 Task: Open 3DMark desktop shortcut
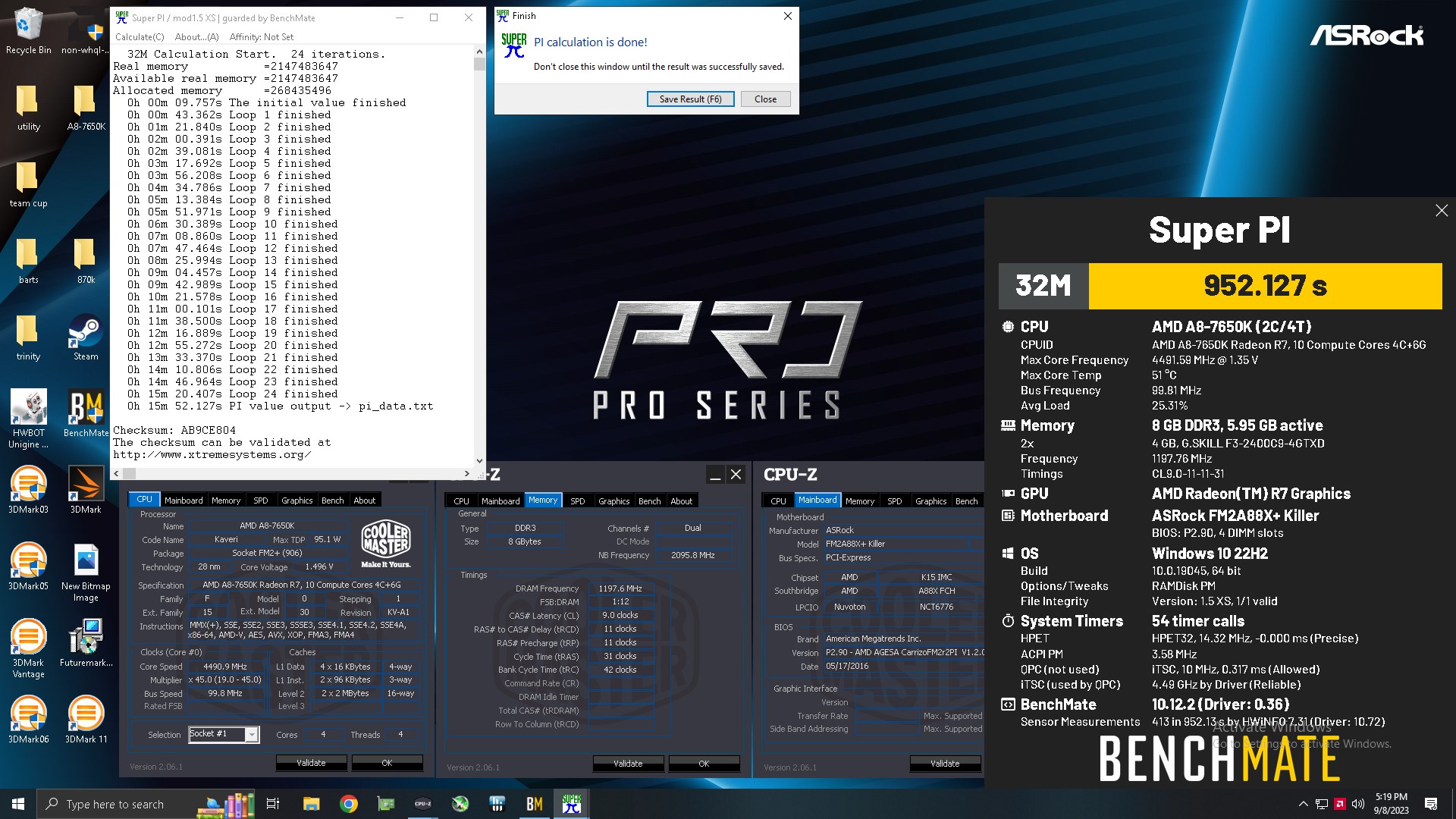point(86,491)
